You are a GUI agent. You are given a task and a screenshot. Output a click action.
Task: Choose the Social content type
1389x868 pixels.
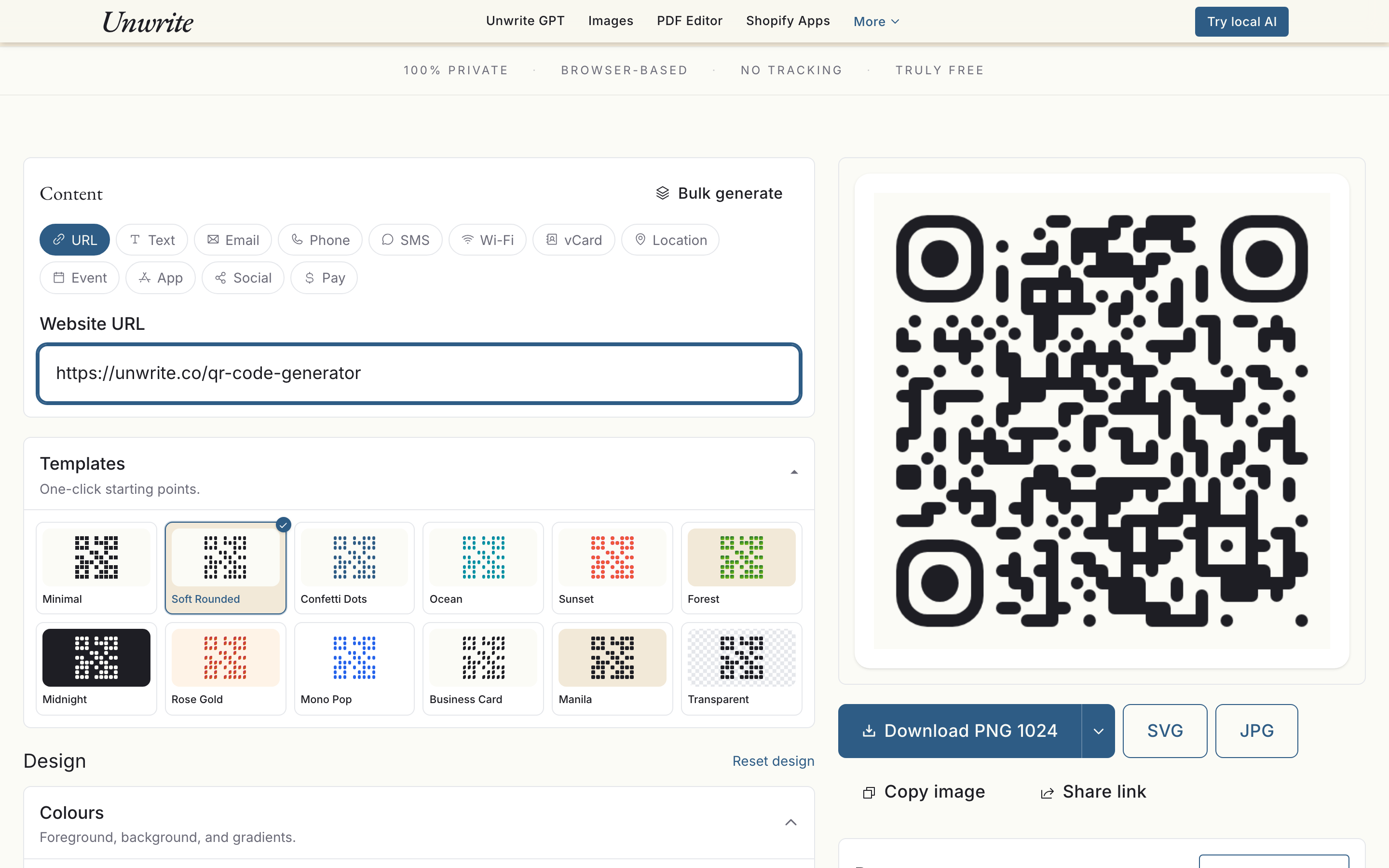pyautogui.click(x=243, y=278)
